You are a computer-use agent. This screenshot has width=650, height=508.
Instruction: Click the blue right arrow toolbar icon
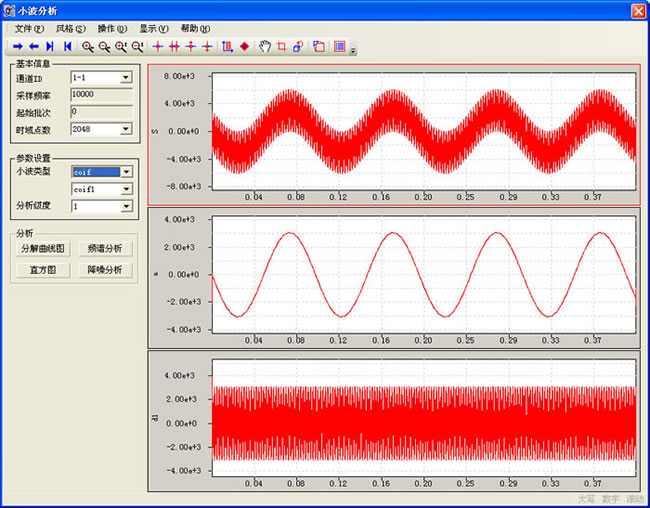pos(18,47)
